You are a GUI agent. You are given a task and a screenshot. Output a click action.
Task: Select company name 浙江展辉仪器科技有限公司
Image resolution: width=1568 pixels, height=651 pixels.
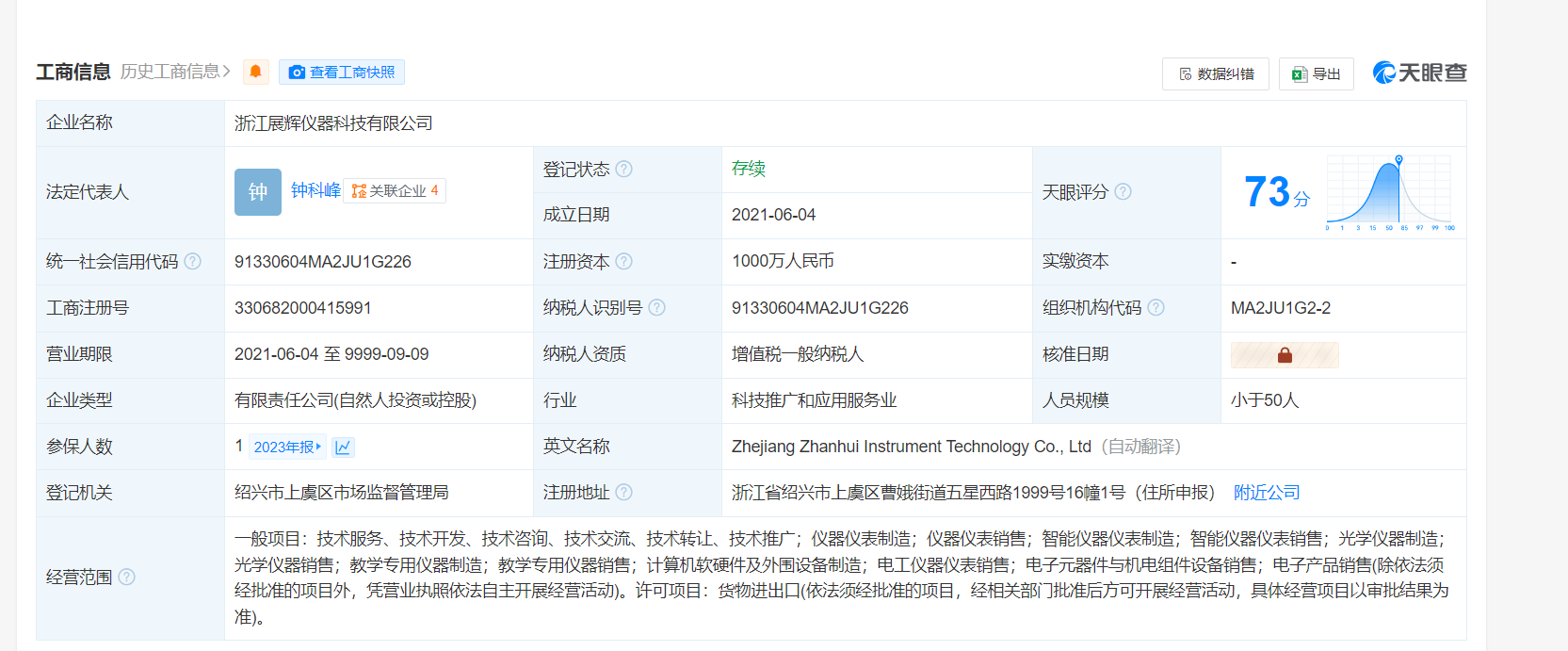coord(333,123)
